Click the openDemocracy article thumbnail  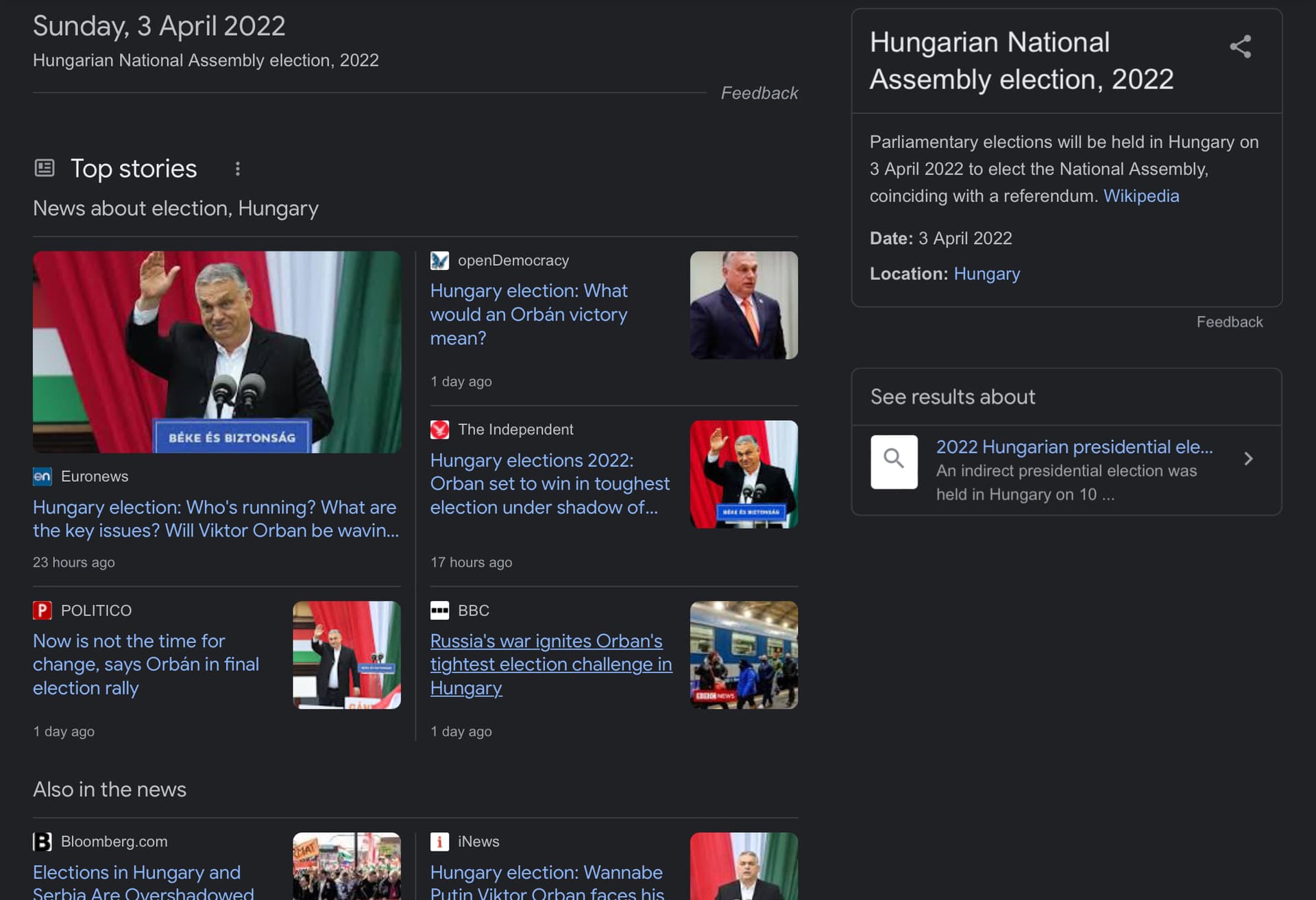click(744, 305)
